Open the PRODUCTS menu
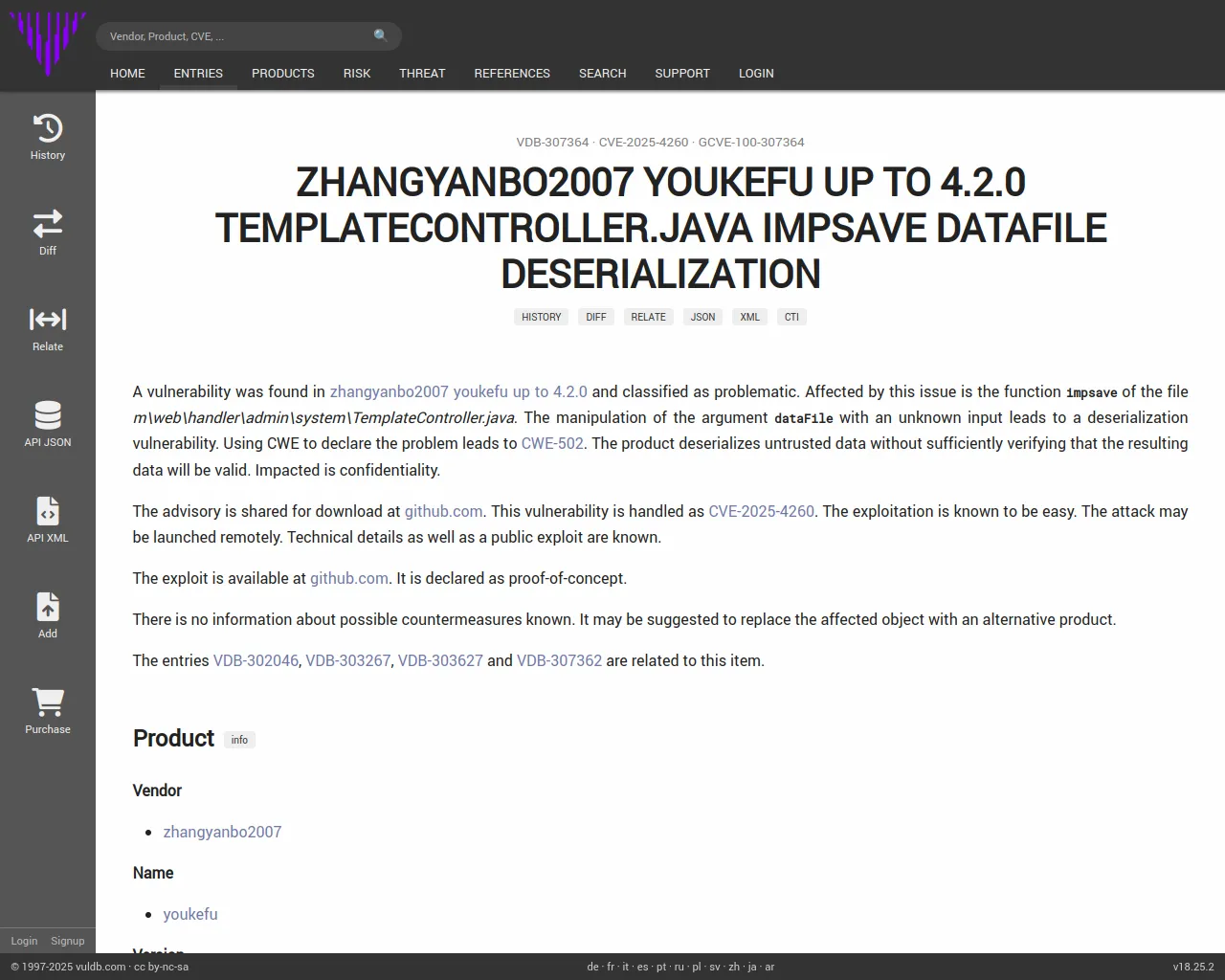 pyautogui.click(x=283, y=73)
